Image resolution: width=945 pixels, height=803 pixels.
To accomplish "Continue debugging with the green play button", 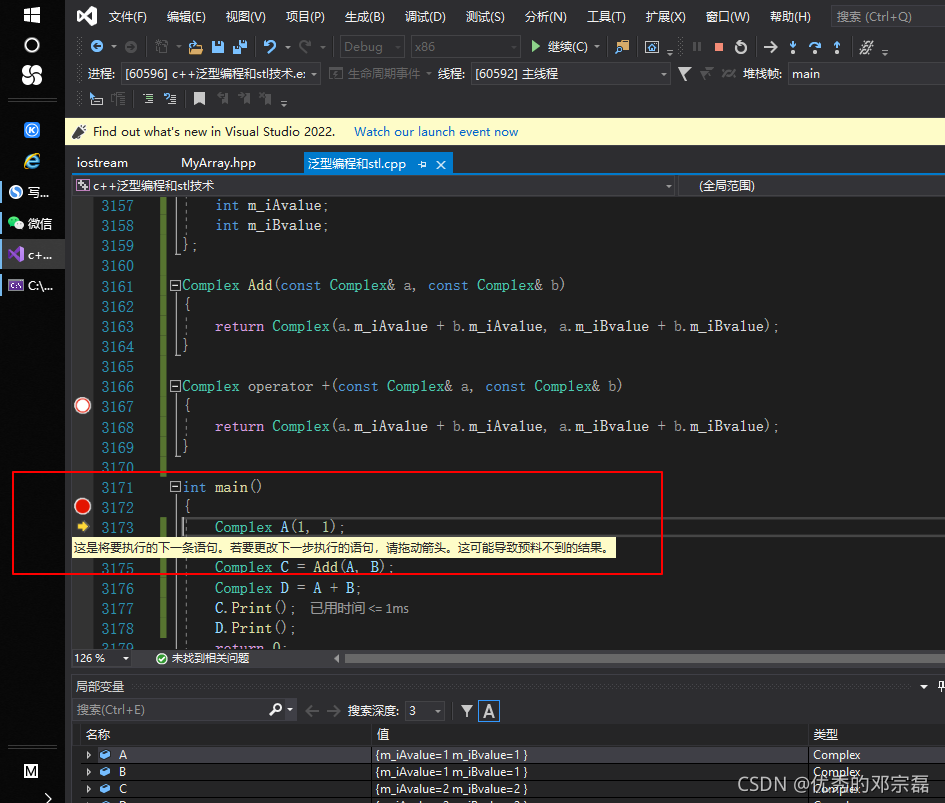I will pyautogui.click(x=535, y=46).
